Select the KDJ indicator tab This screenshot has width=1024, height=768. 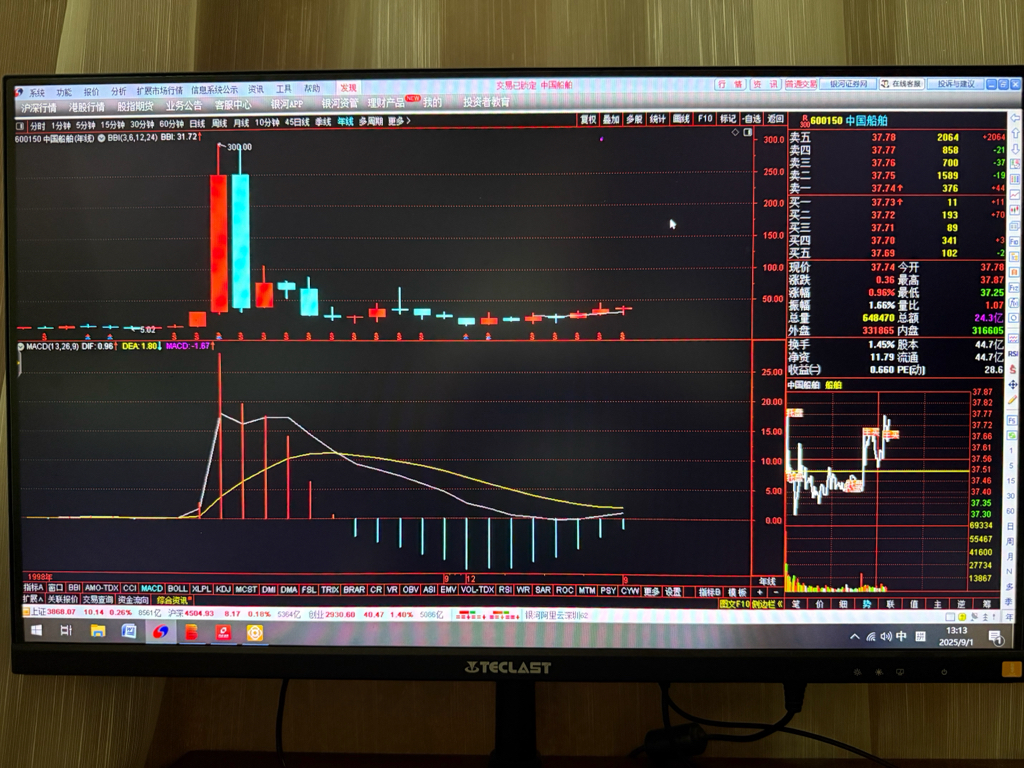point(223,589)
